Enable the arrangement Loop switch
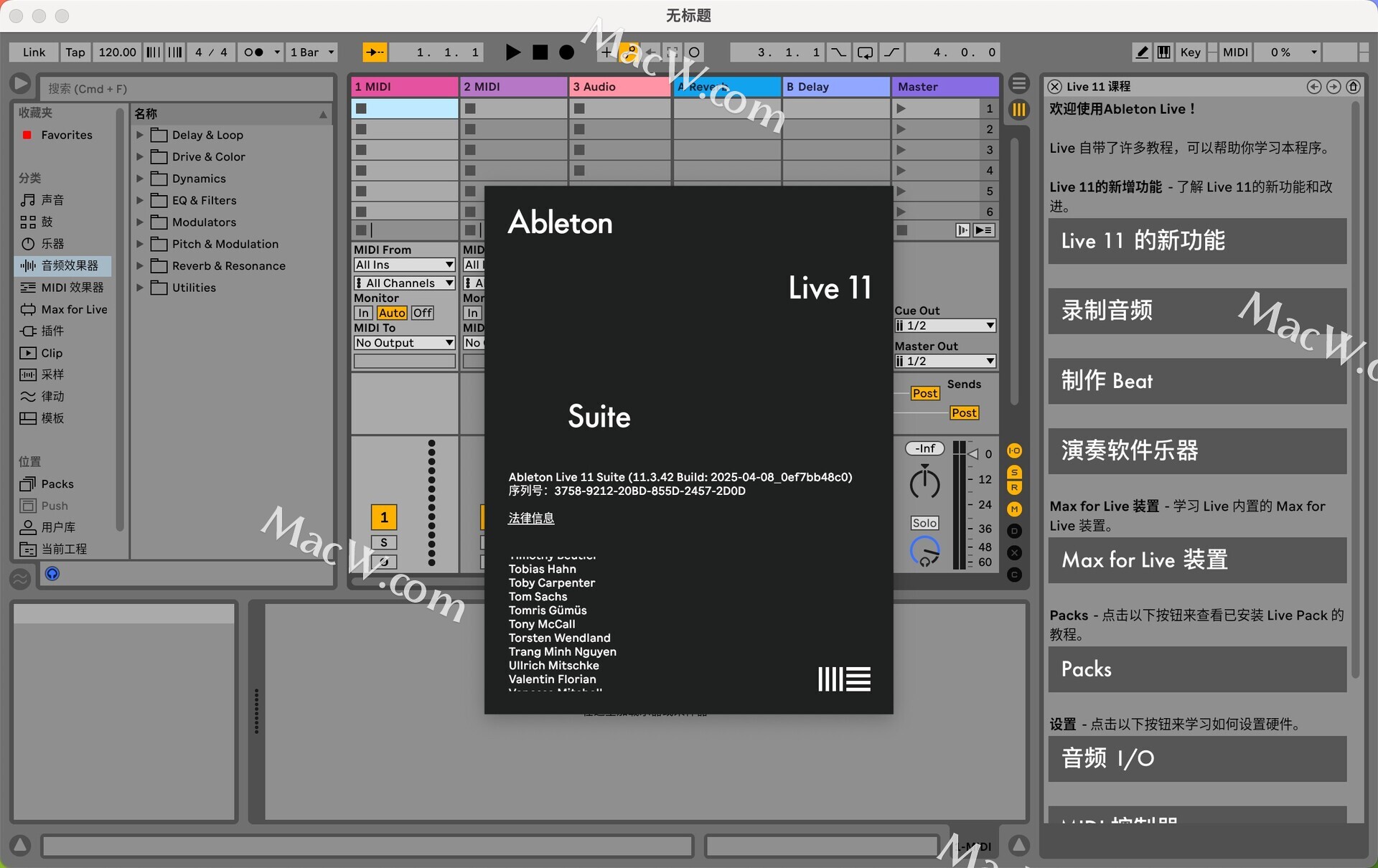 tap(866, 52)
